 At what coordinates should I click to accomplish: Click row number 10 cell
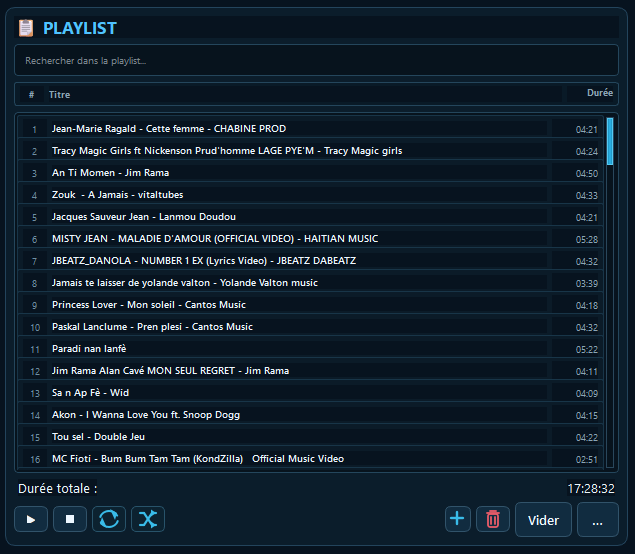tap(35, 328)
